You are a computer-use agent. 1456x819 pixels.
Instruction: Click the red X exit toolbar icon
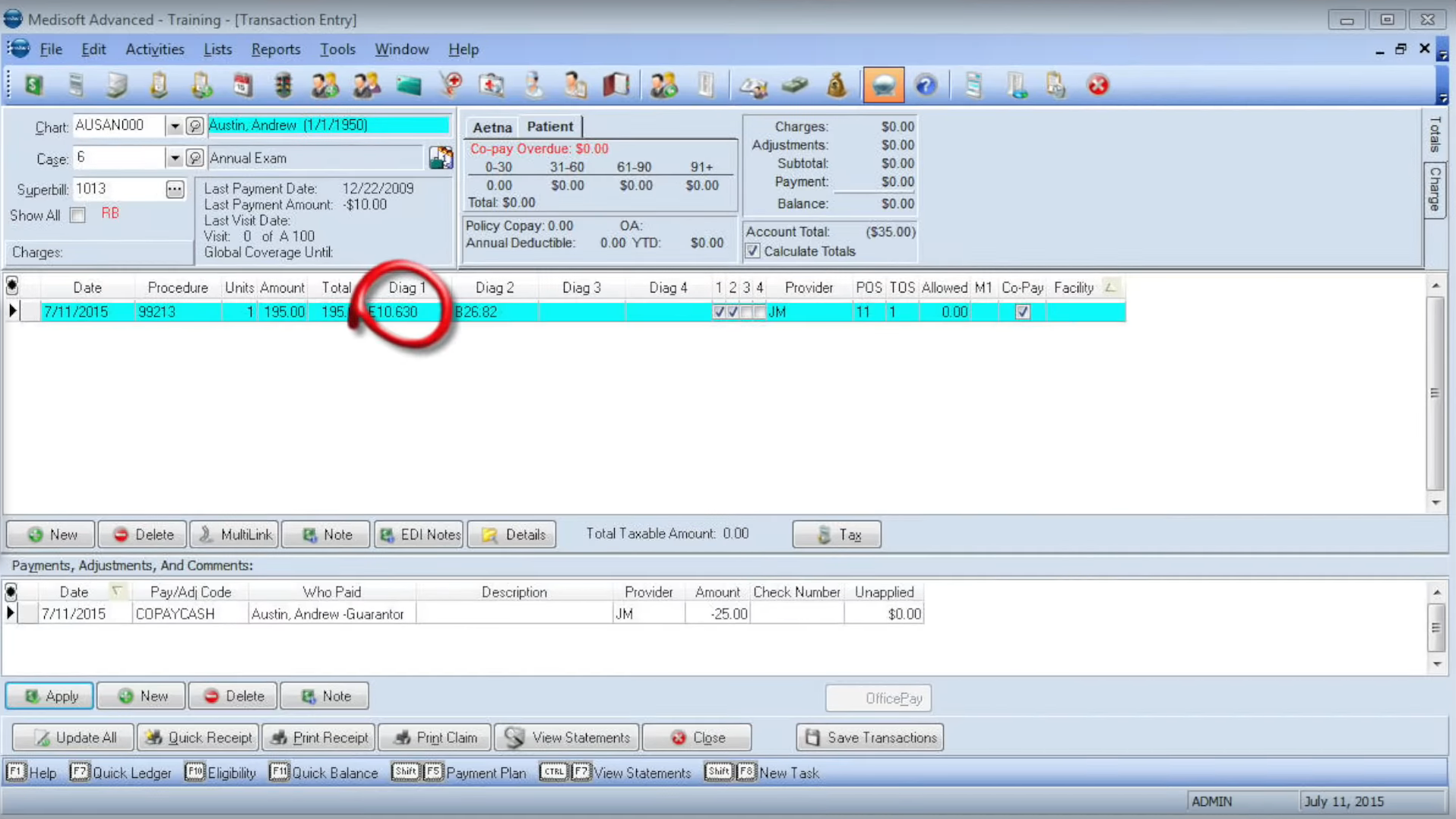(x=1097, y=85)
